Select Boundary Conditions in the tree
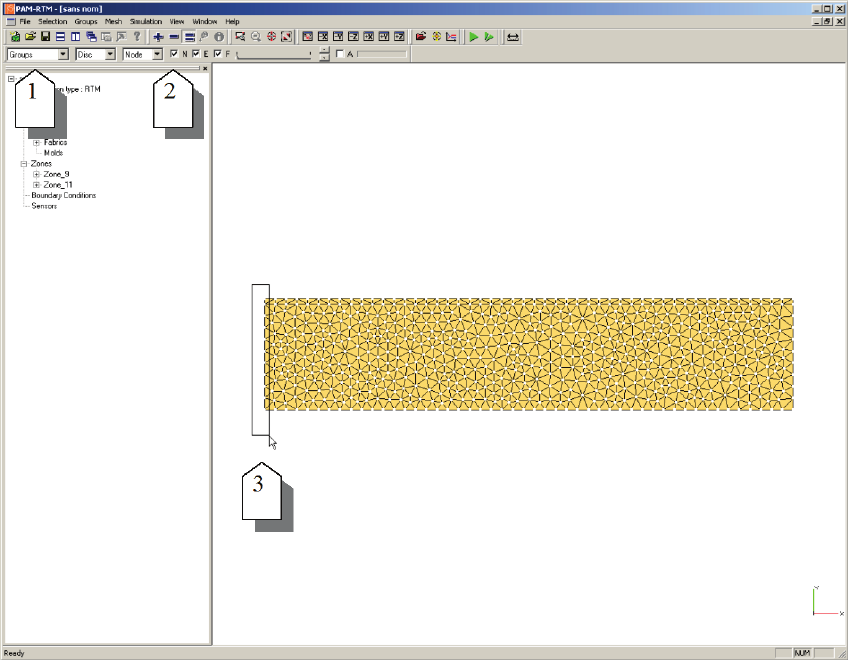 pyautogui.click(x=63, y=195)
